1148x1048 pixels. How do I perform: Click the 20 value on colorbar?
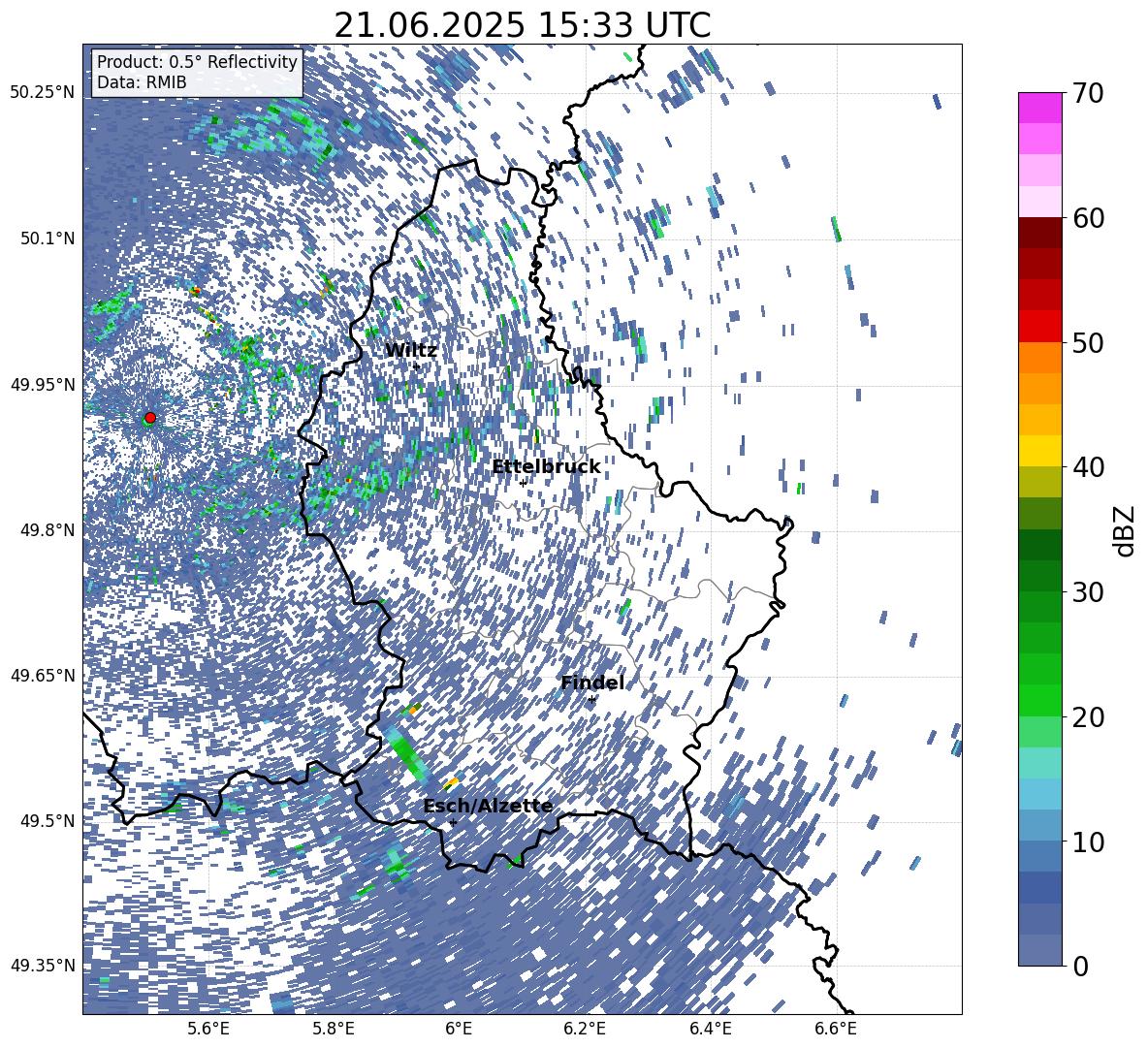click(1088, 716)
